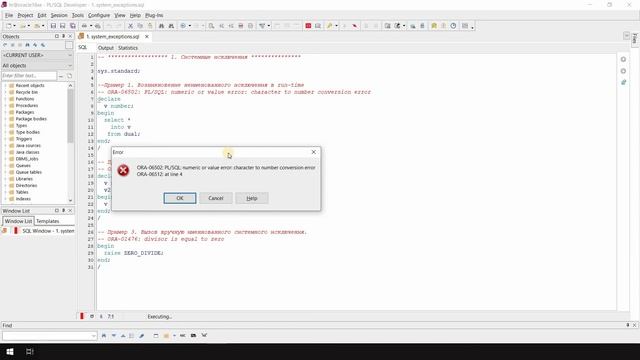Click the object filter text input
640x360 pixels.
29,76
